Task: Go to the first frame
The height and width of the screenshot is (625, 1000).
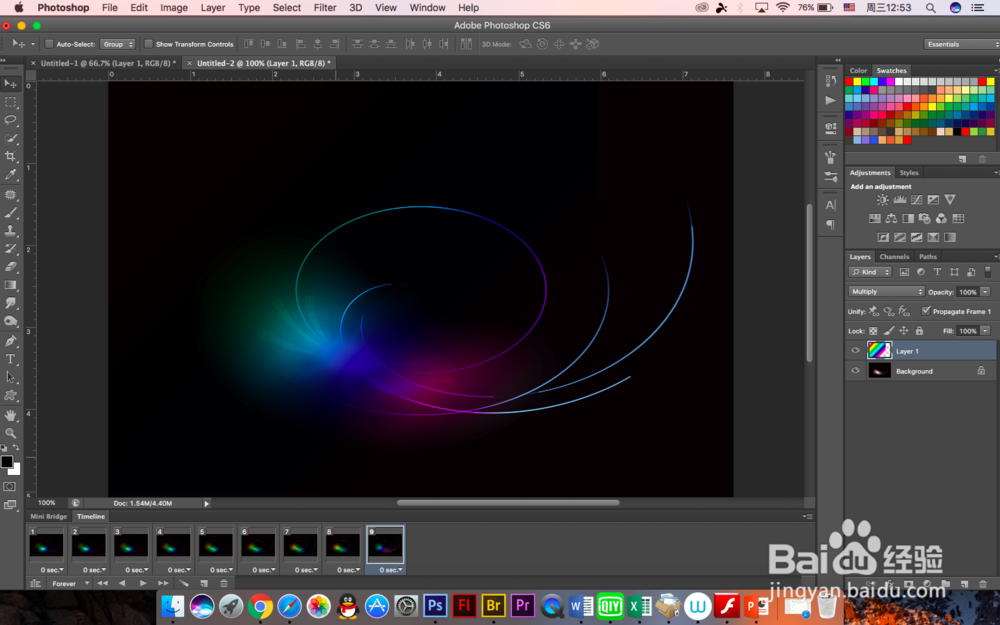Action: coord(102,584)
